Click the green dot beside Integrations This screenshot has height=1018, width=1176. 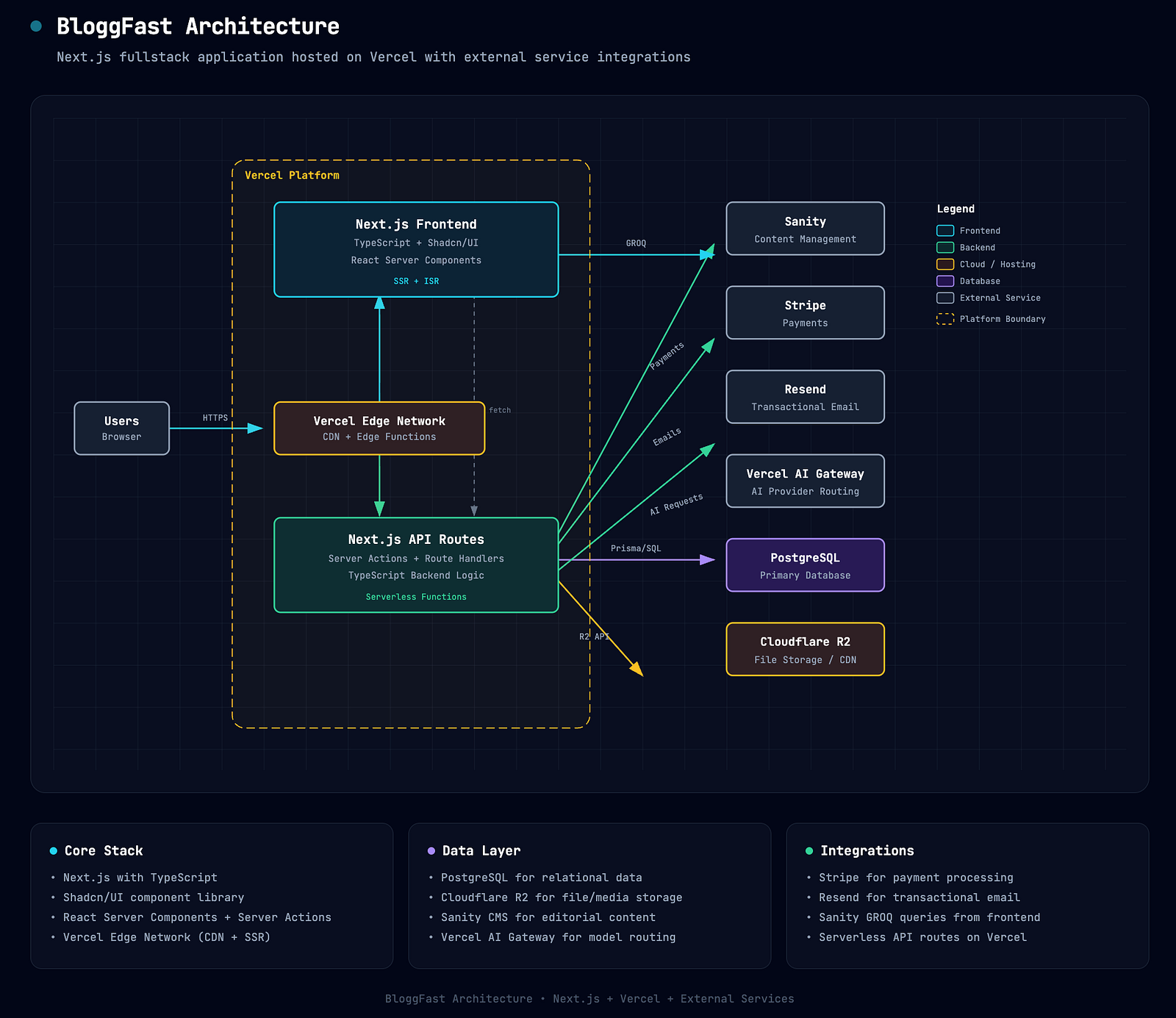(809, 851)
